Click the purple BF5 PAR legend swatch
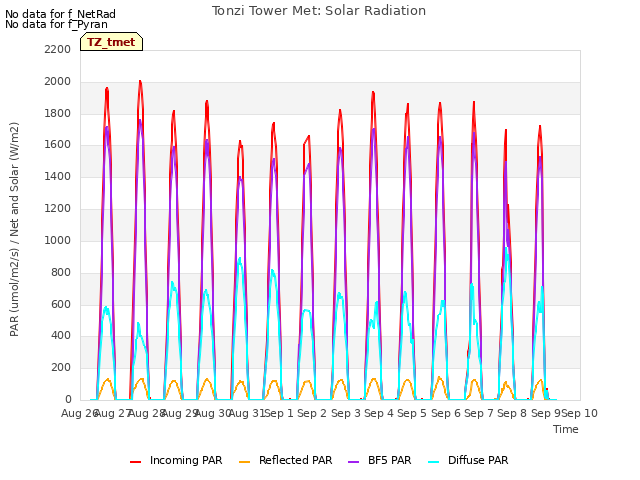640x480 pixels. (353, 462)
